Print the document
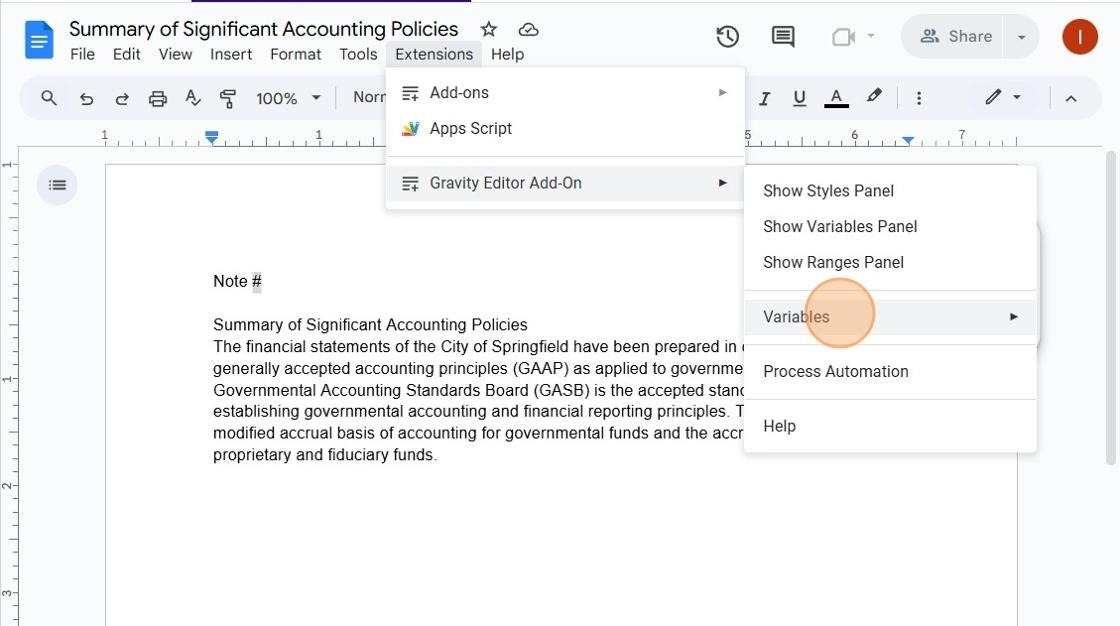Viewport: 1120px width, 626px height. click(158, 99)
